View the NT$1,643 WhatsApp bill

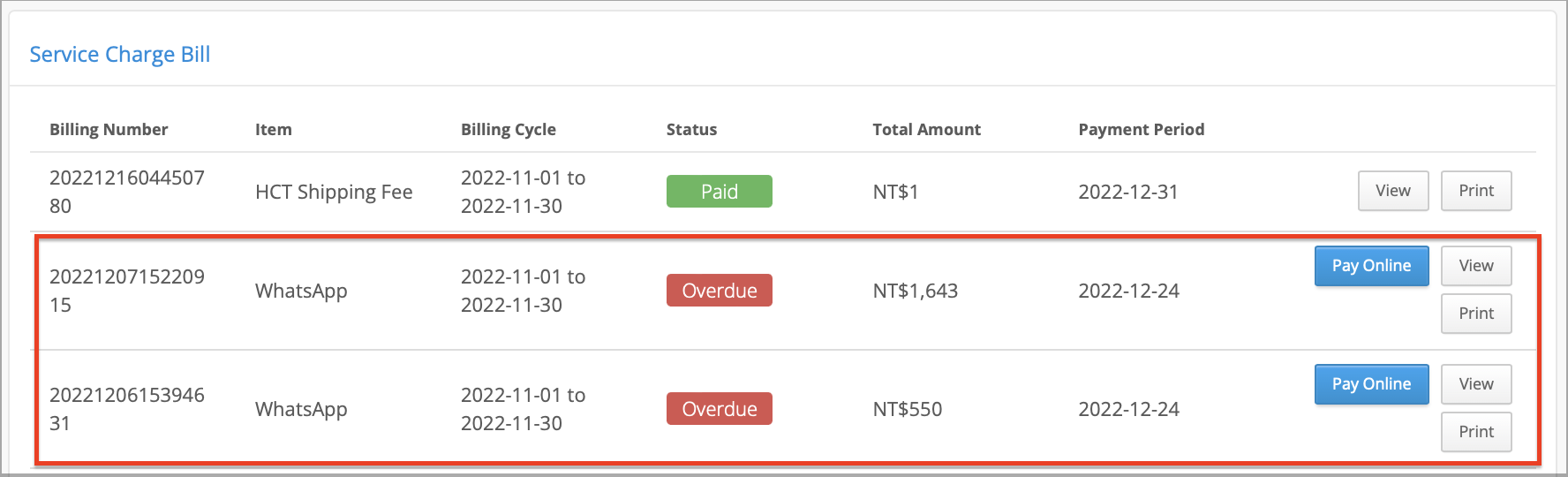coord(1476,266)
